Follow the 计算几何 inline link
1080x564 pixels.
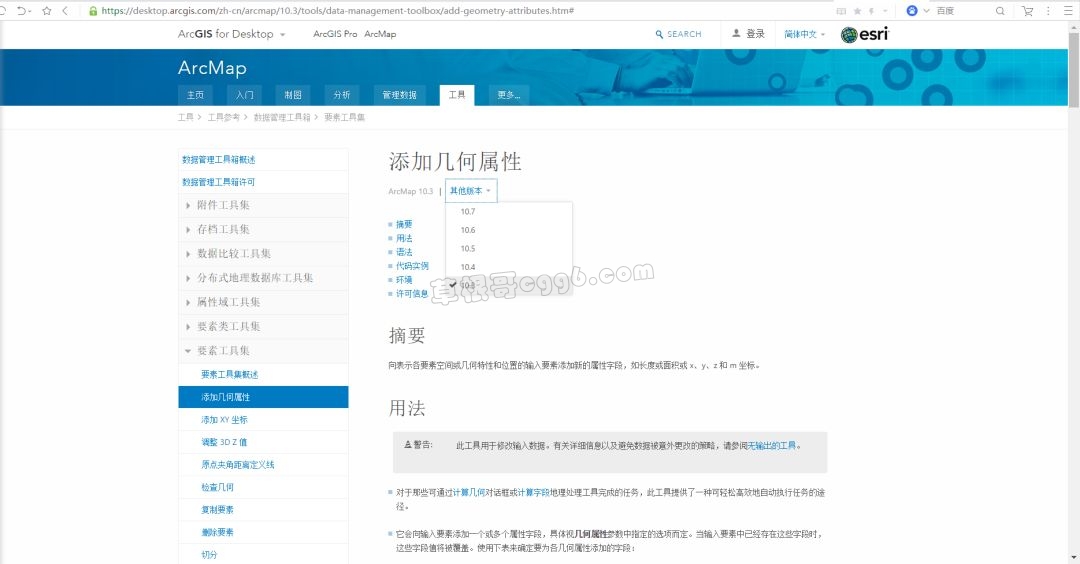coord(468,493)
